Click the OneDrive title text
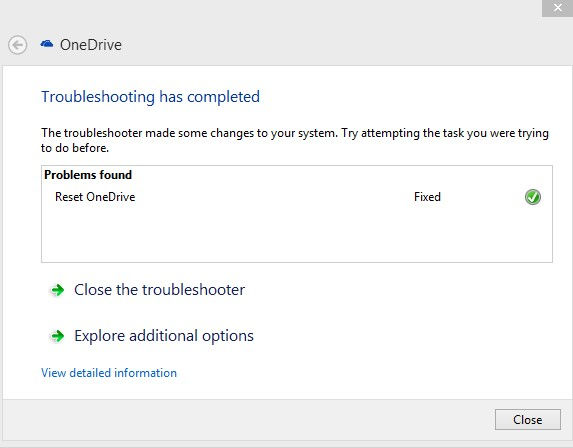 91,45
